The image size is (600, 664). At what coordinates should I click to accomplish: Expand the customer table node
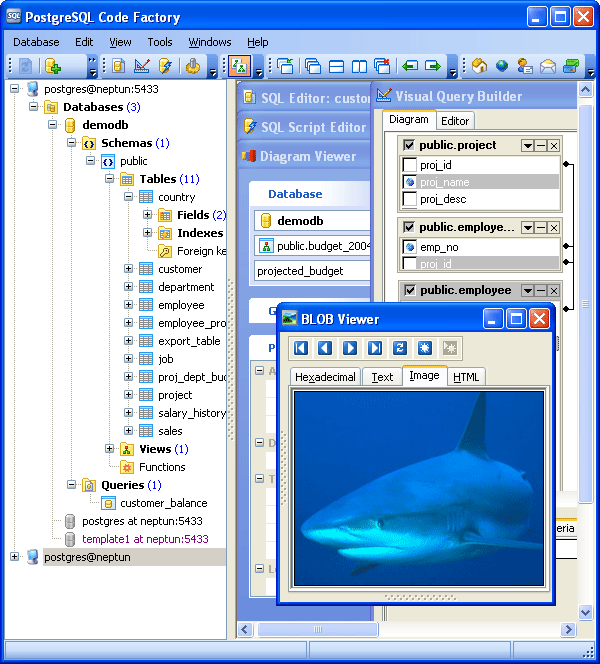(x=129, y=269)
